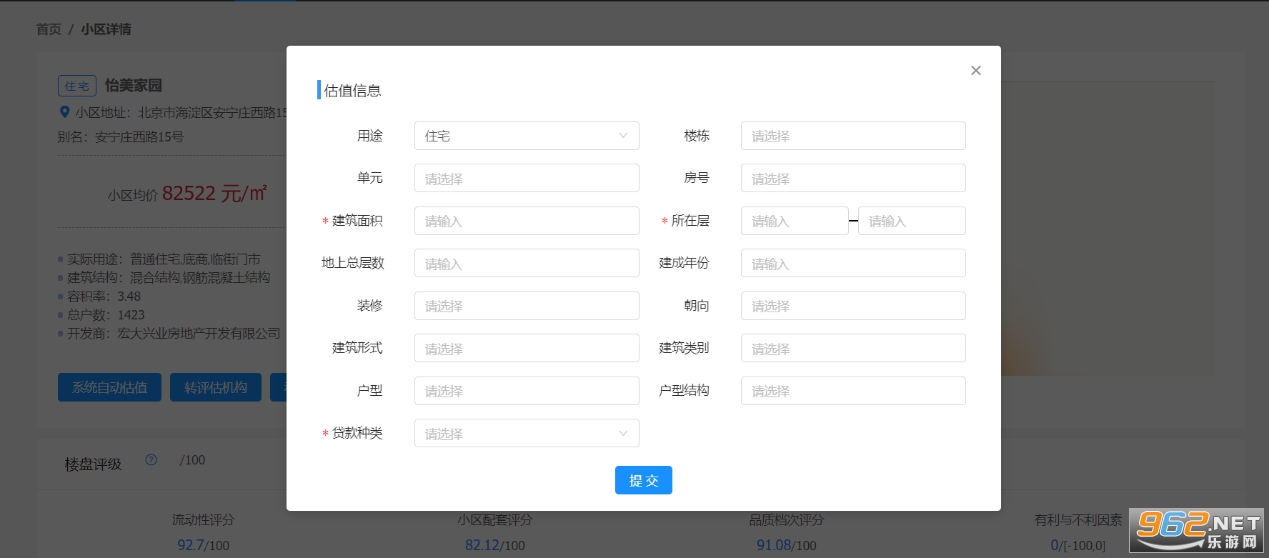This screenshot has width=1269, height=558.
Task: Select the 房号 field
Action: (x=853, y=178)
